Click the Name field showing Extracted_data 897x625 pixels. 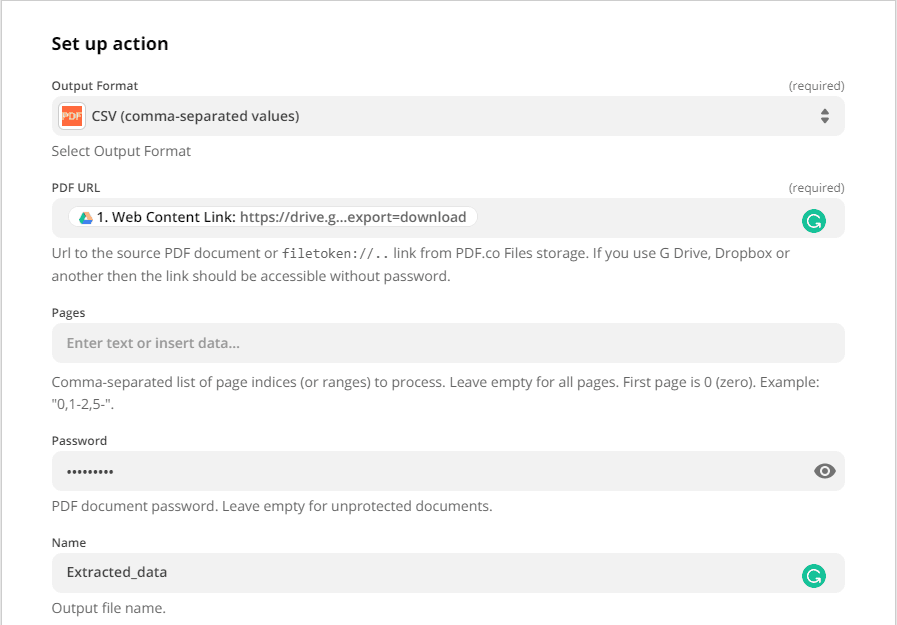(400, 574)
